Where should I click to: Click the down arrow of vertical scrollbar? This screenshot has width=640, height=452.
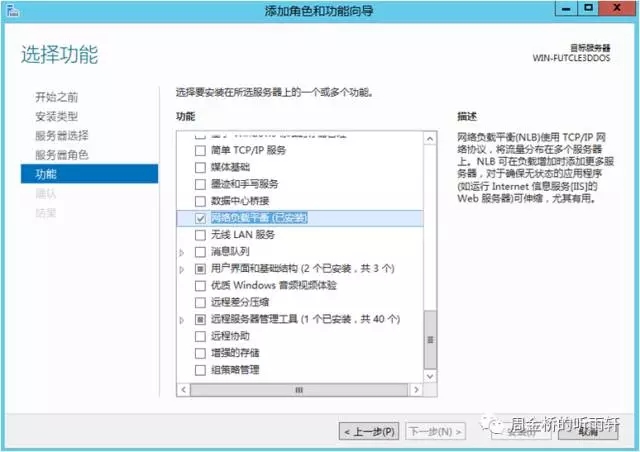[430, 376]
